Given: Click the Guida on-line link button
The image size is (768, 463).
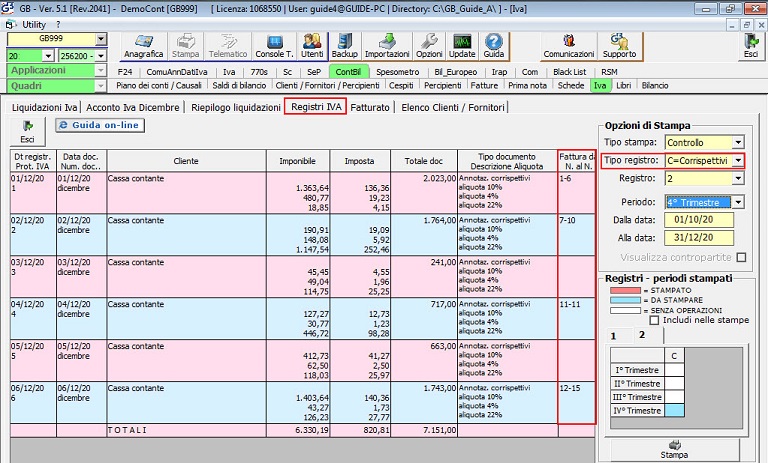Looking at the screenshot, I should coord(100,125).
